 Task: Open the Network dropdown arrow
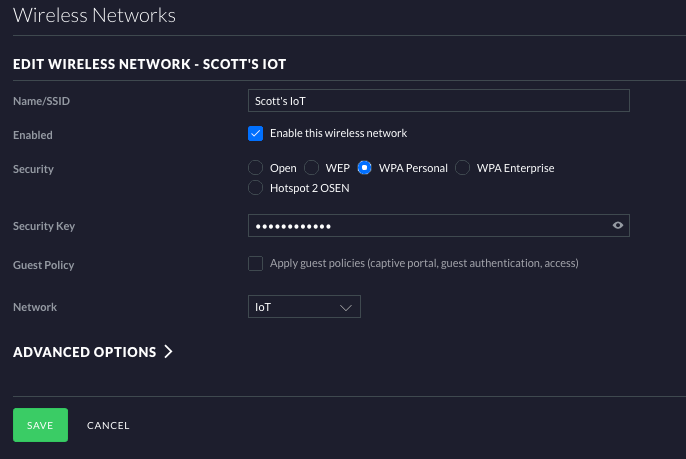pyautogui.click(x=346, y=308)
